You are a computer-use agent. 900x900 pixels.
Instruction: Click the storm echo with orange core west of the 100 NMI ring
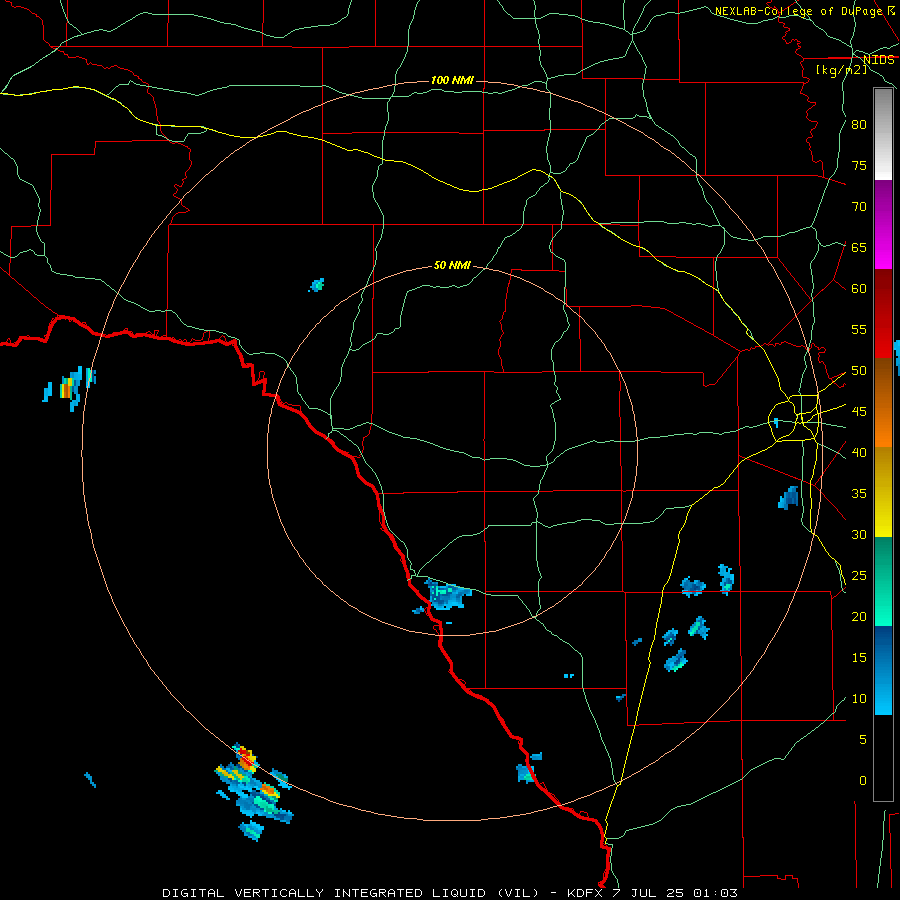[x=69, y=387]
